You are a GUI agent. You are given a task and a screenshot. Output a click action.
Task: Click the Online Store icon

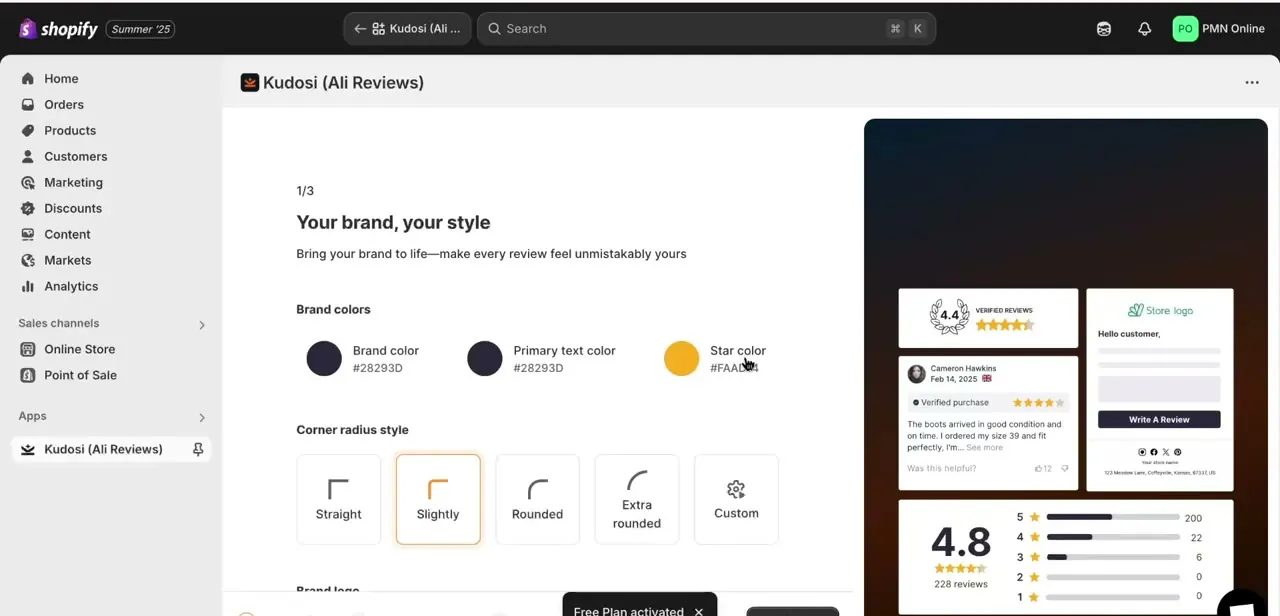click(28, 349)
